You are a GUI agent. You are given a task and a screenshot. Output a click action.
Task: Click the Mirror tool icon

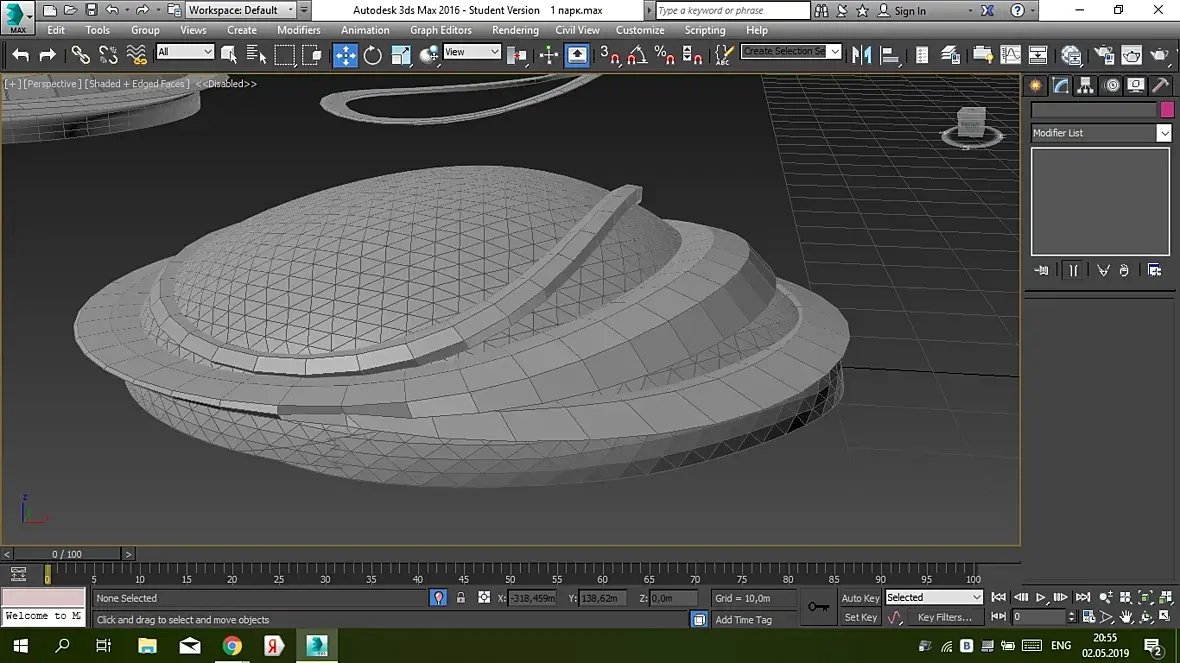pos(862,55)
